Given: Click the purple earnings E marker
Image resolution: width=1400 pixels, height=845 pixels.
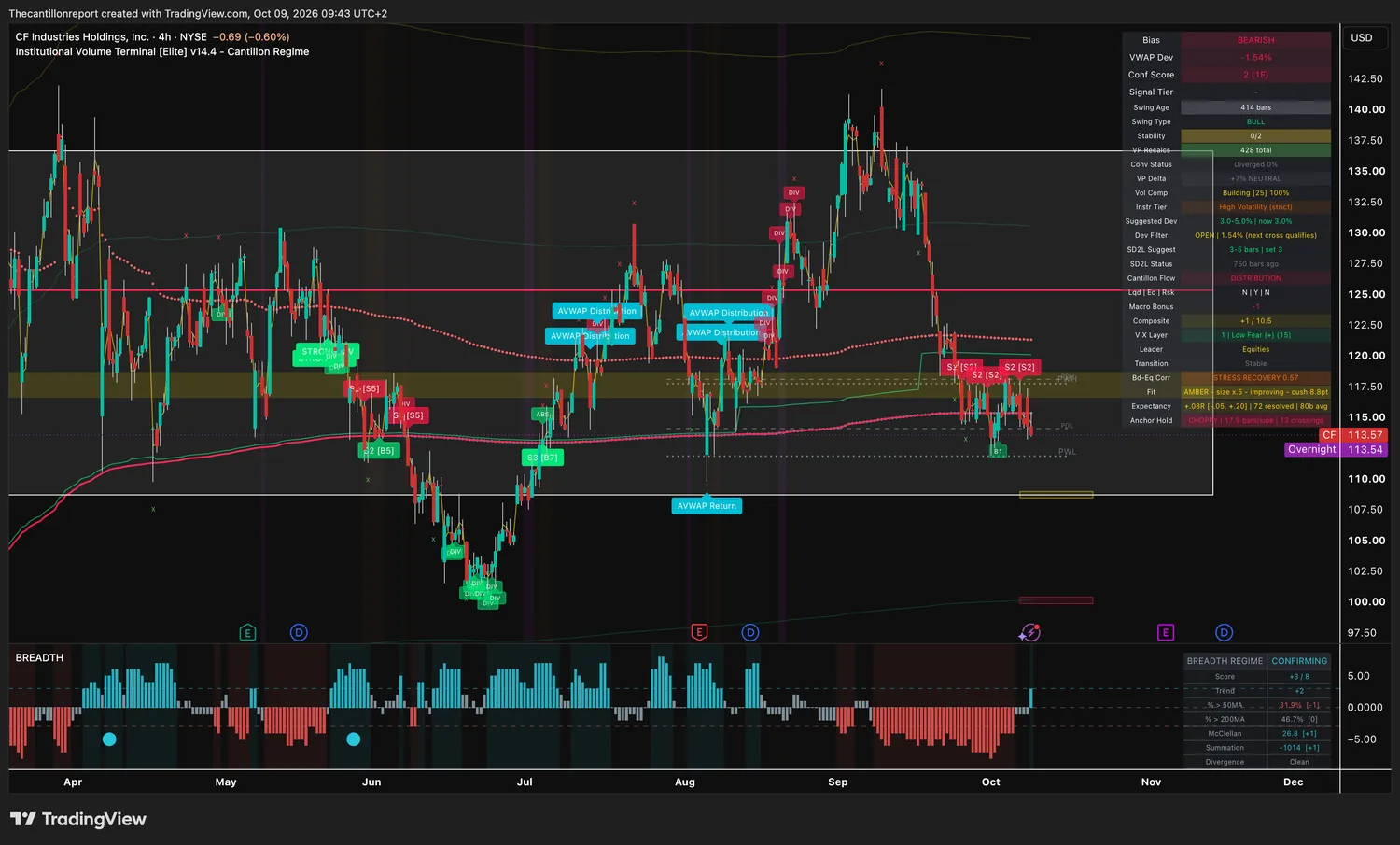Looking at the screenshot, I should [x=1166, y=632].
